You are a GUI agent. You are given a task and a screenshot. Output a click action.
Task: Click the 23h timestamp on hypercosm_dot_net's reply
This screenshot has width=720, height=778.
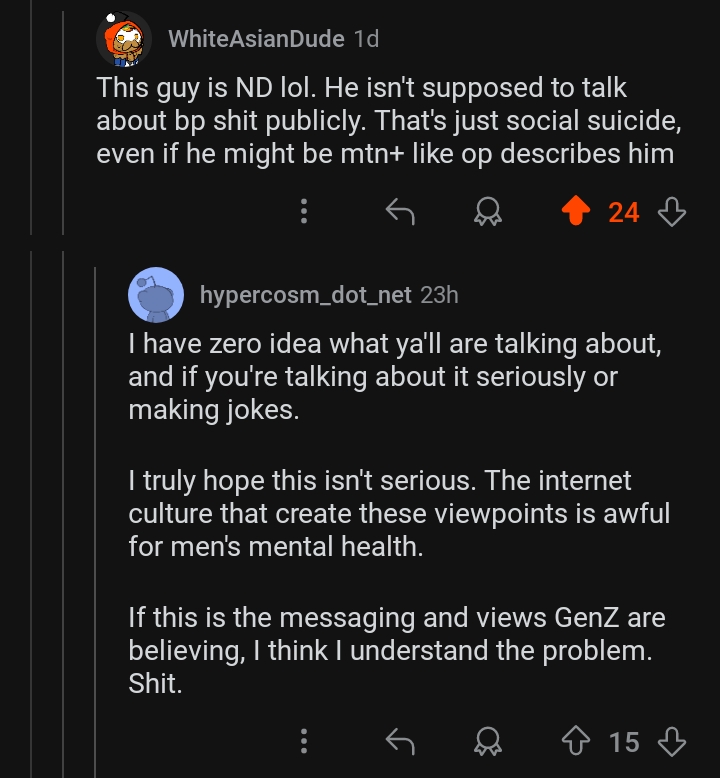(x=440, y=295)
